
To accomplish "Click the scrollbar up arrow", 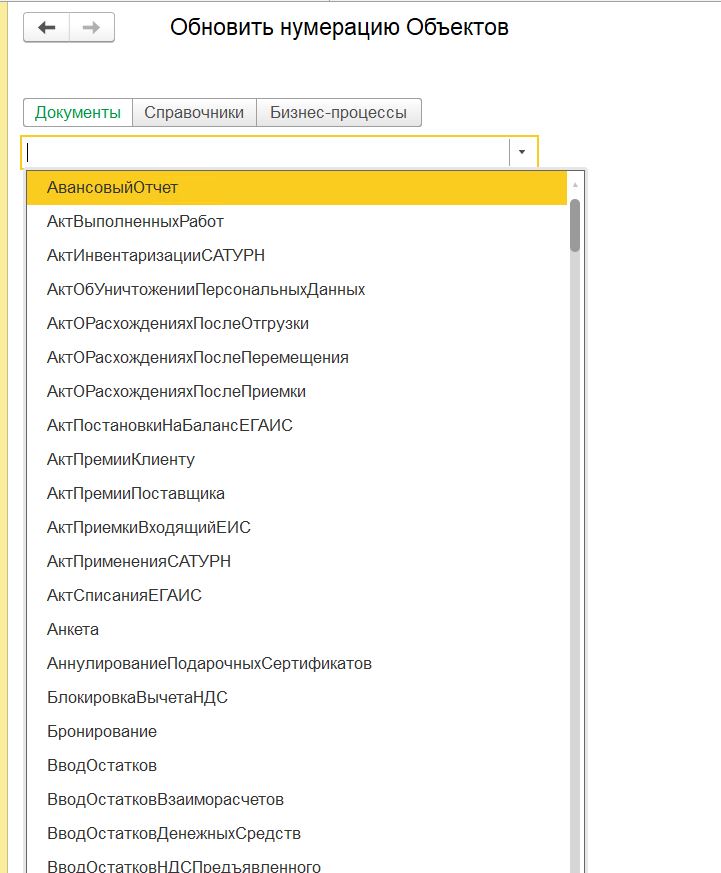I will tap(575, 184).
